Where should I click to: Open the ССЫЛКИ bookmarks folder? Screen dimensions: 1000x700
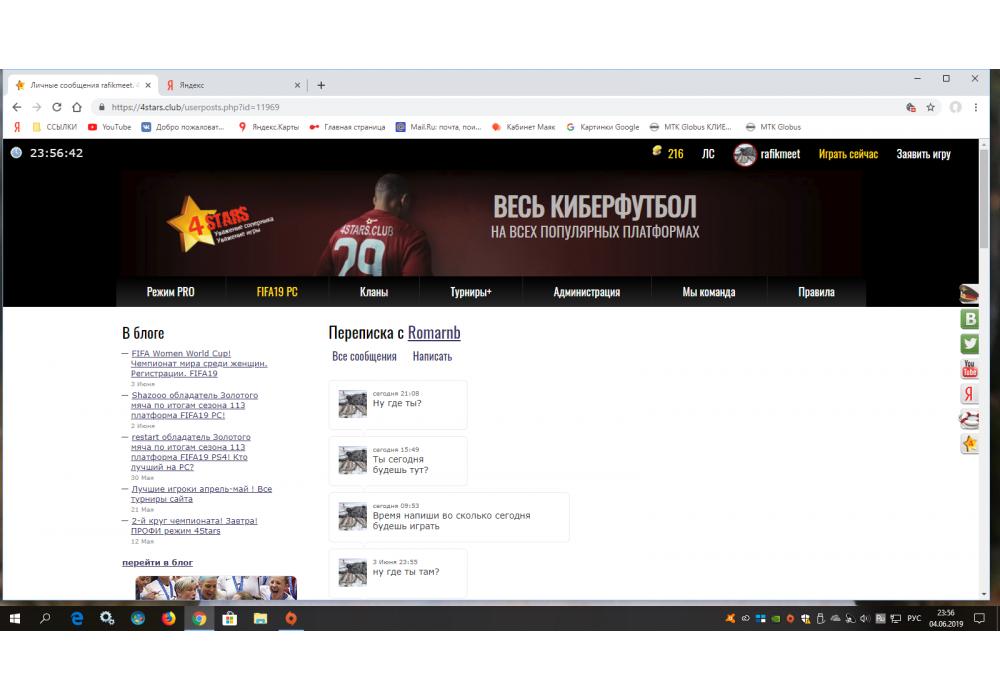click(54, 127)
